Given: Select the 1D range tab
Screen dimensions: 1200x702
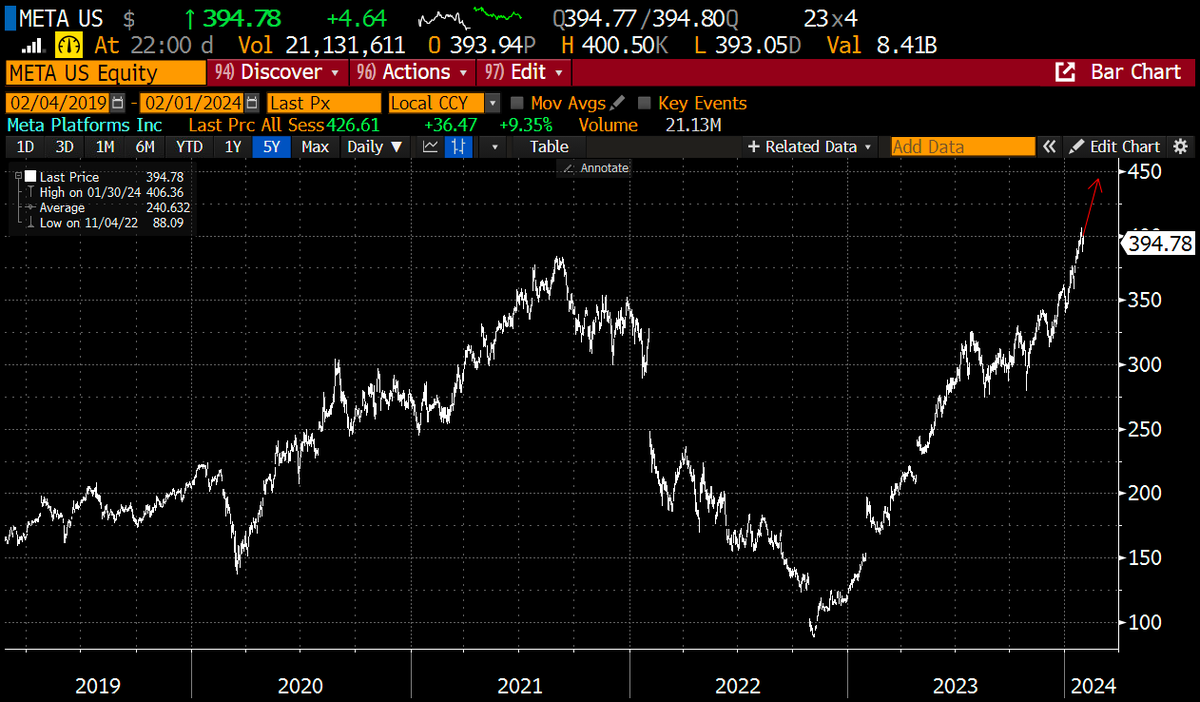Looking at the screenshot, I should tap(26, 146).
